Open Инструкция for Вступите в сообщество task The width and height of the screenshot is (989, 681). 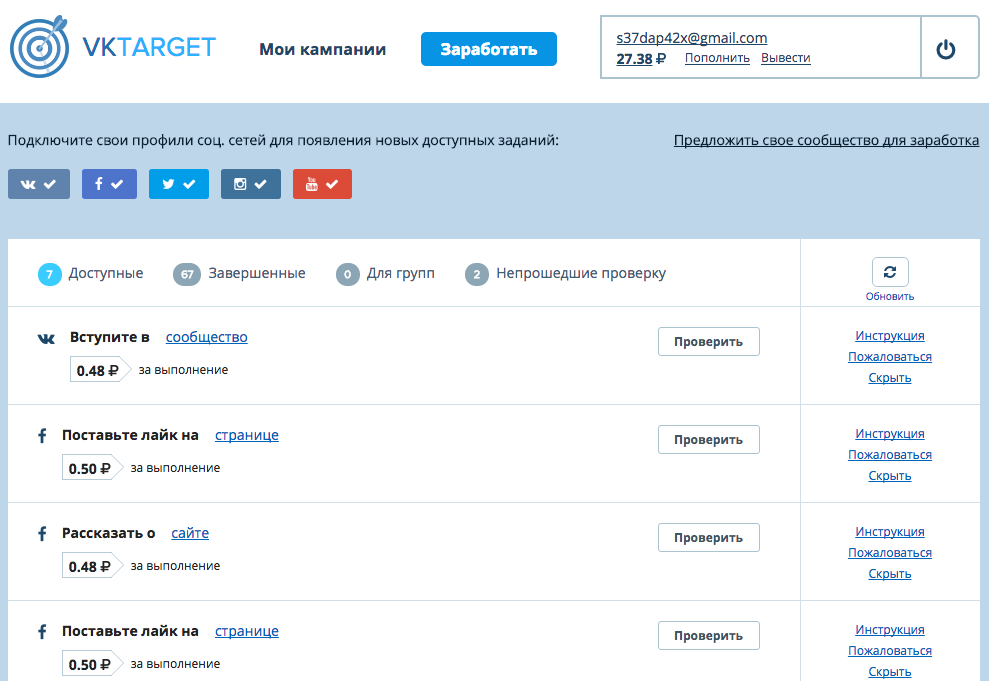coord(889,335)
